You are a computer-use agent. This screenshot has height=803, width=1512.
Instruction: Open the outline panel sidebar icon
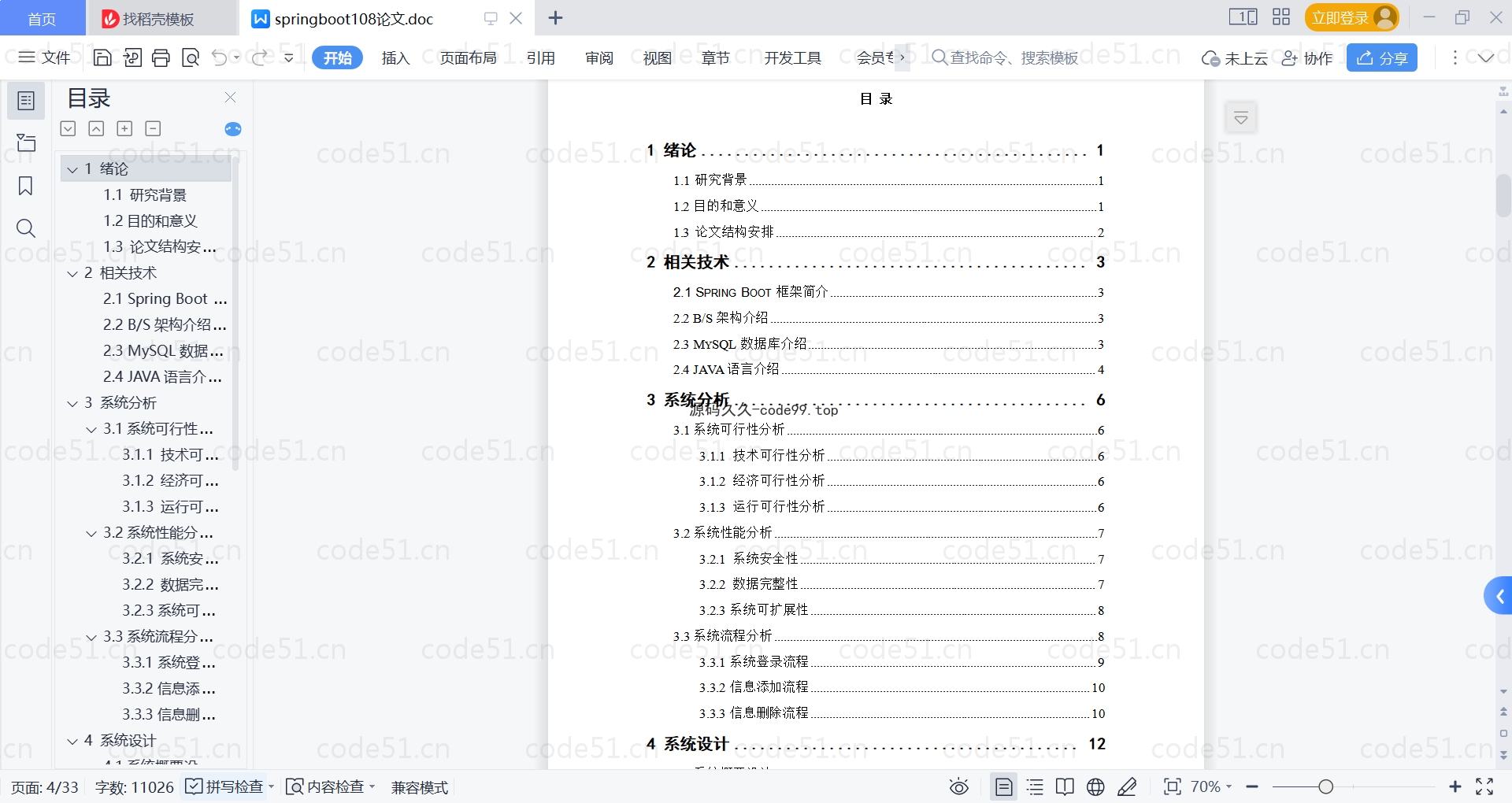tap(26, 101)
